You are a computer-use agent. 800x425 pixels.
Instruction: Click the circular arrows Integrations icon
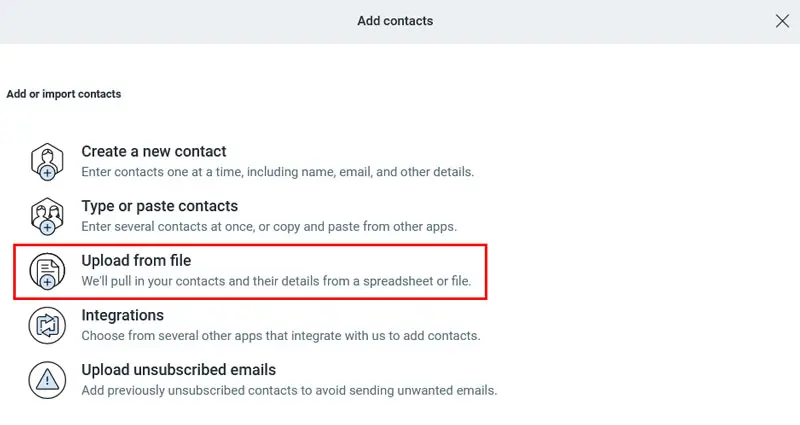tap(47, 326)
